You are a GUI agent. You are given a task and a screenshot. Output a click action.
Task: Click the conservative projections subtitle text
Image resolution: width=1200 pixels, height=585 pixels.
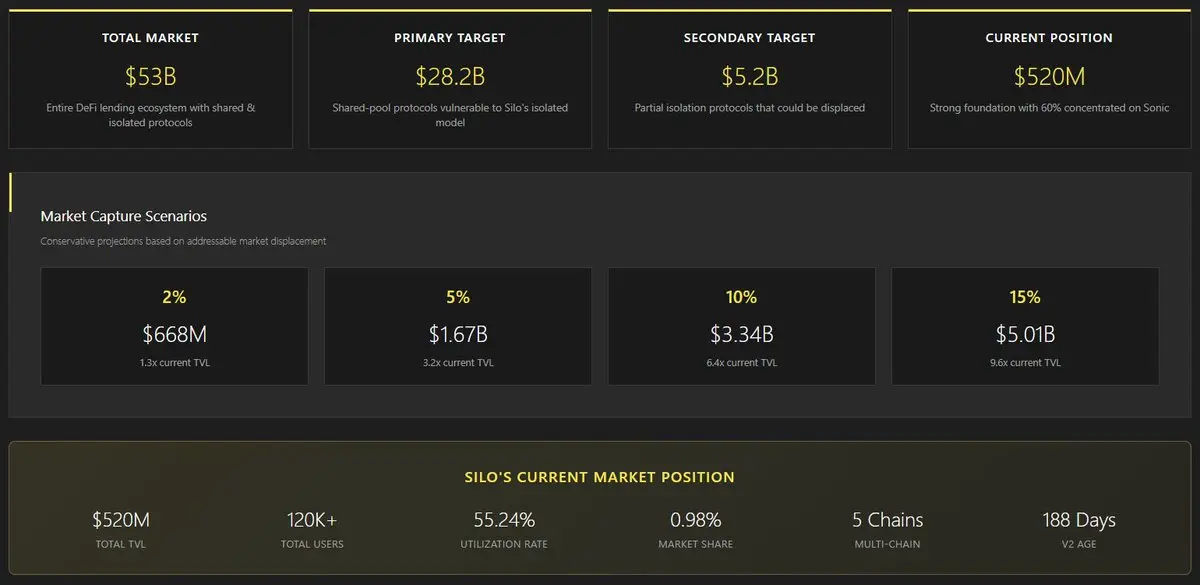[x=183, y=241]
